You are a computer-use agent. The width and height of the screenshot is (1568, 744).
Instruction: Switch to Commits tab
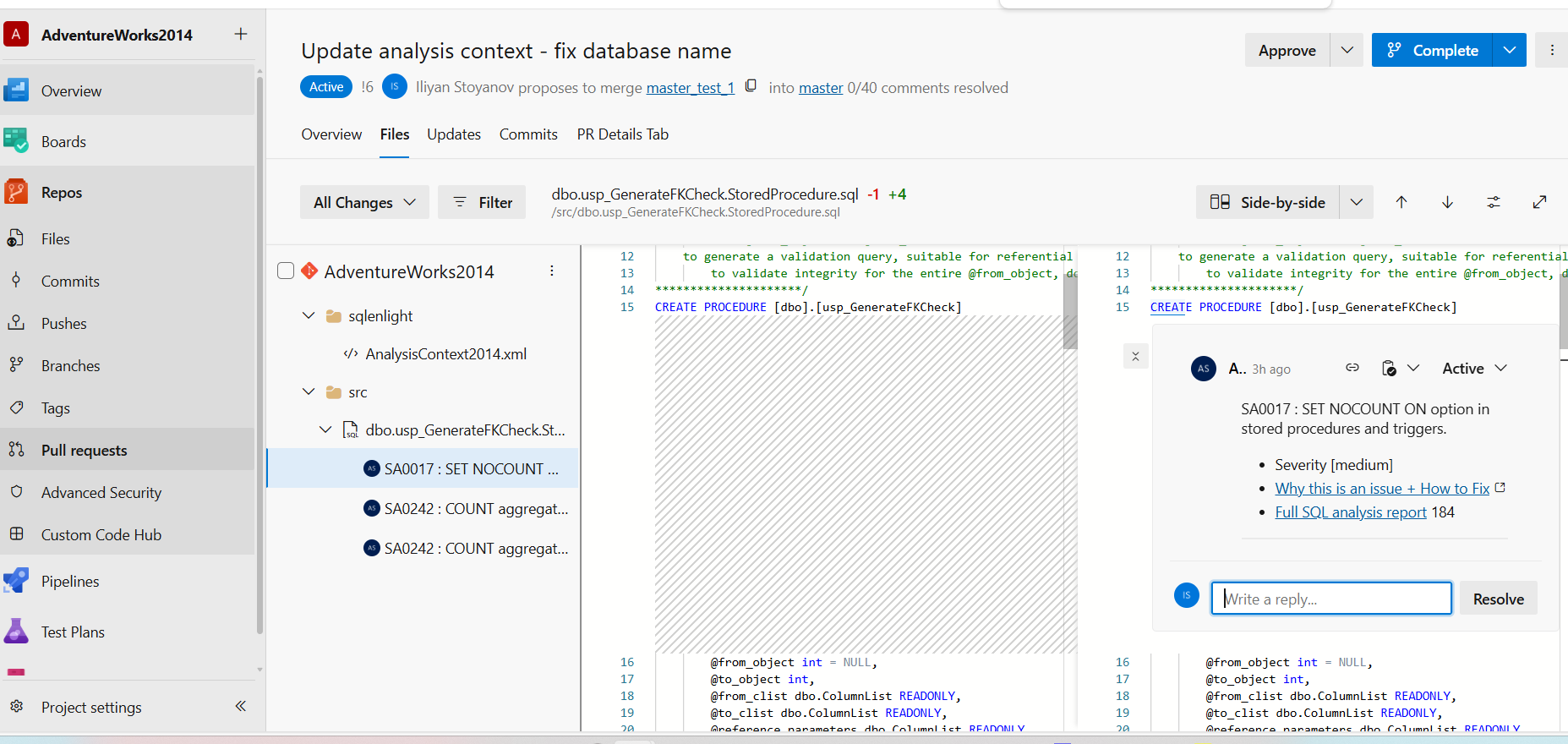pos(528,134)
